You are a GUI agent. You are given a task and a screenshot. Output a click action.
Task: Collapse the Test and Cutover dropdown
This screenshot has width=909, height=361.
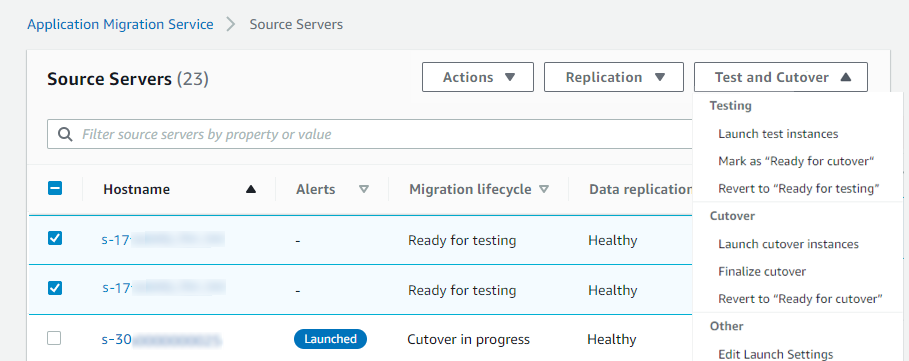tap(781, 77)
